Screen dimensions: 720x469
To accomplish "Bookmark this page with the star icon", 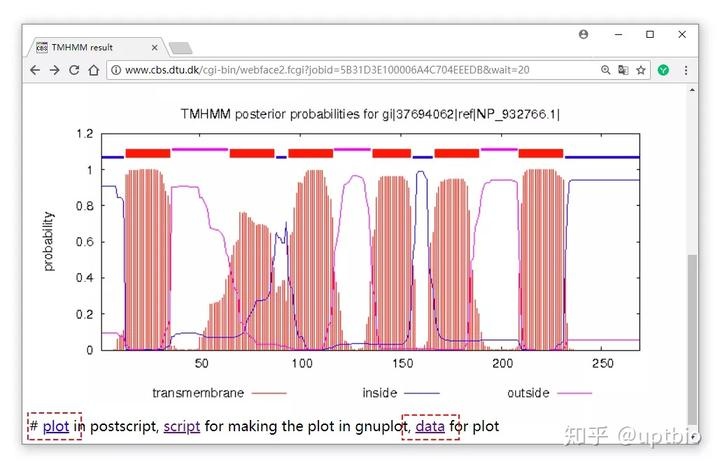I will [641, 70].
